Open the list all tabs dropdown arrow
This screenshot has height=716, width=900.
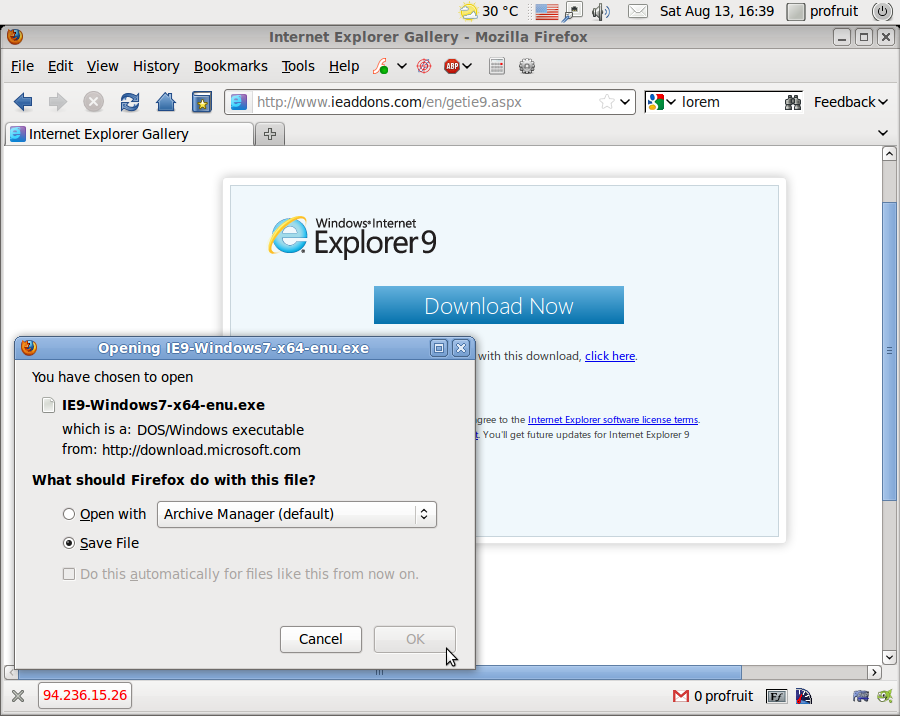pyautogui.click(x=883, y=133)
